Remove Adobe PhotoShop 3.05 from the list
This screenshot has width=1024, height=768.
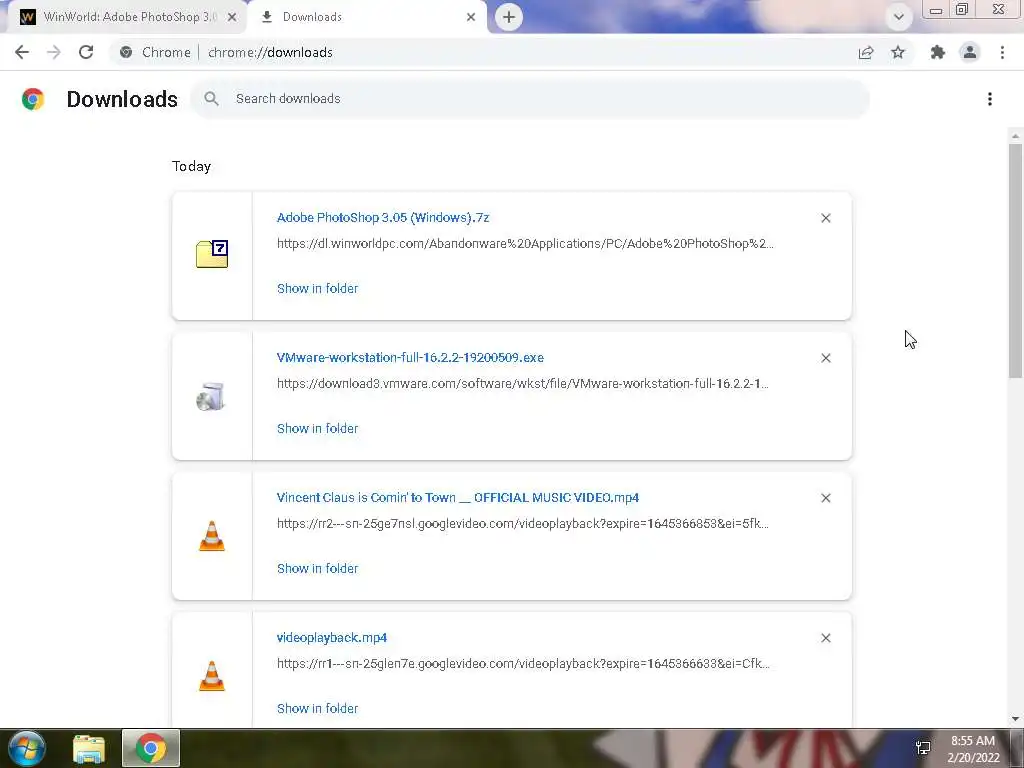pos(826,218)
